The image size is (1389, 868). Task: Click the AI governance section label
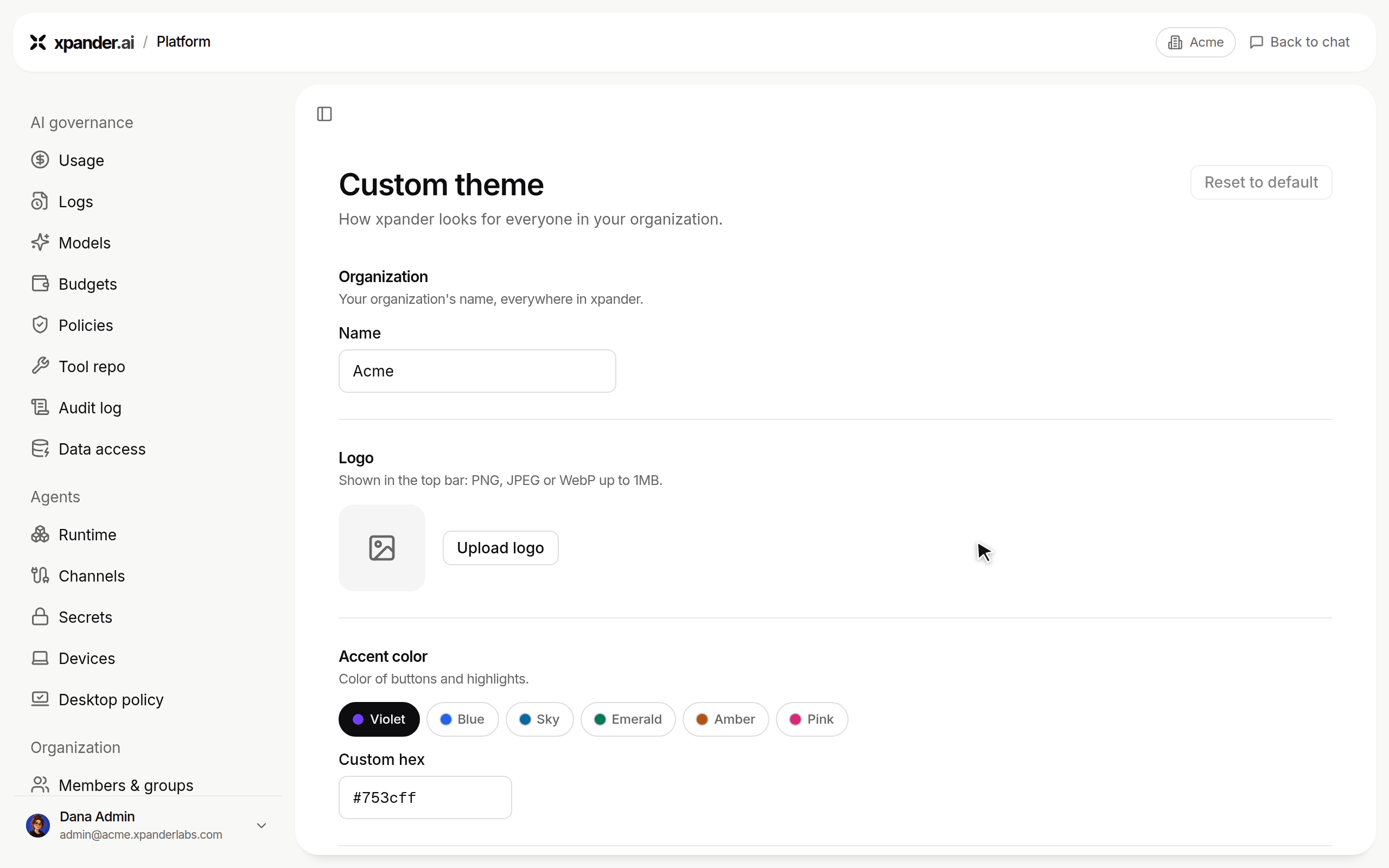[x=82, y=123]
